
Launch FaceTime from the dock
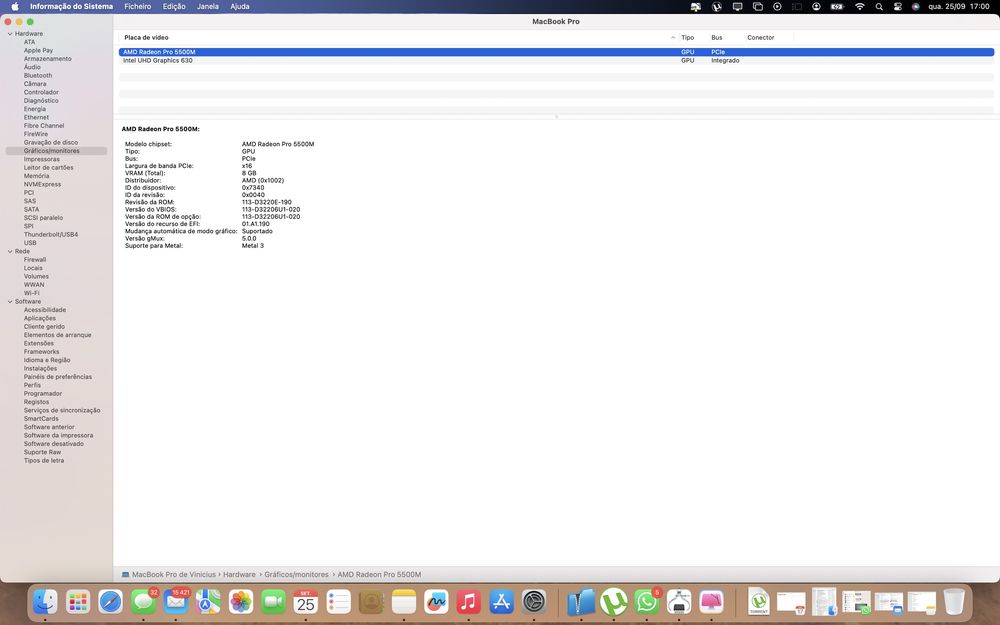coord(273,601)
